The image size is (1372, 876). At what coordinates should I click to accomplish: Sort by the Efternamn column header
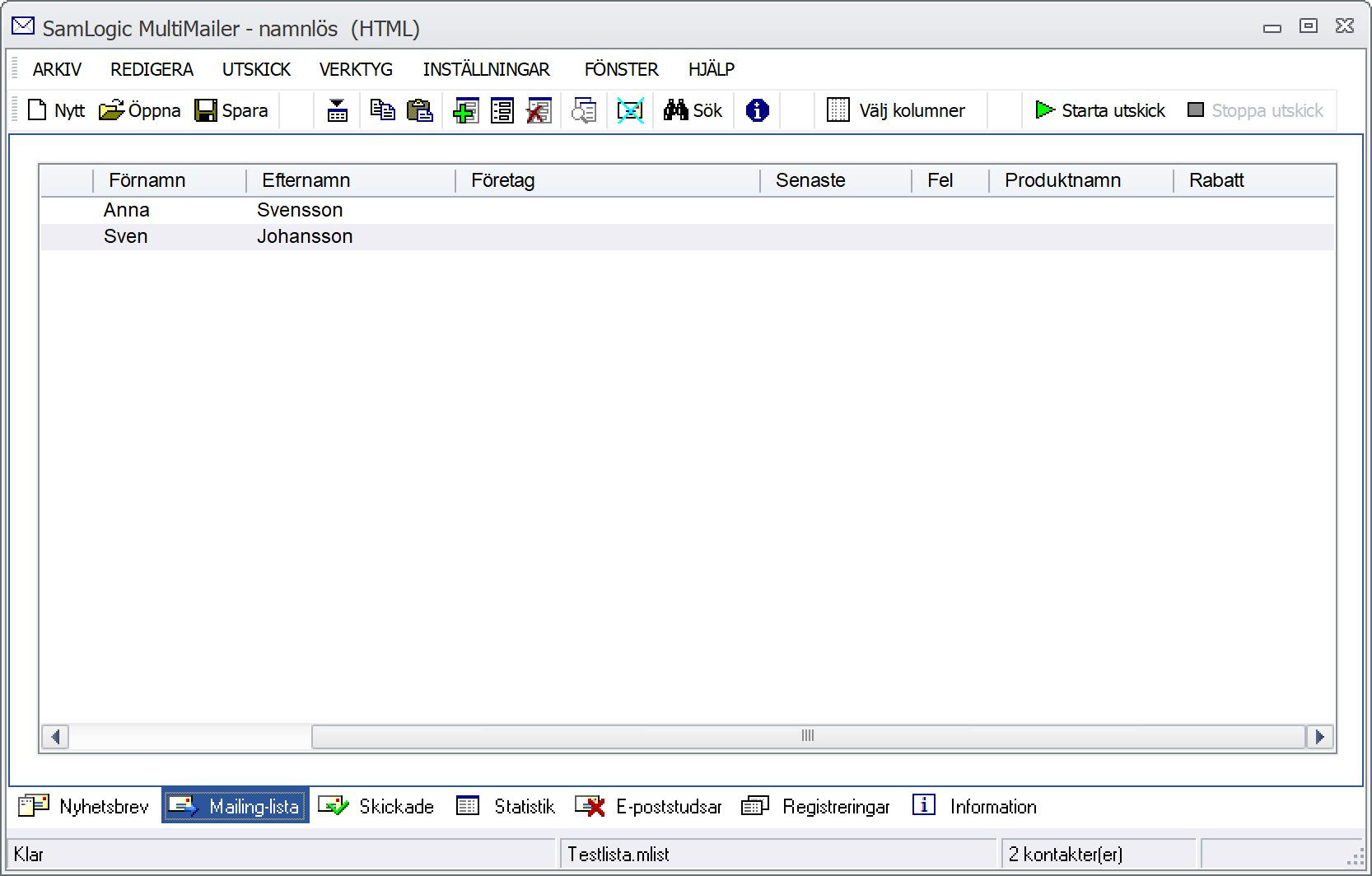[351, 180]
